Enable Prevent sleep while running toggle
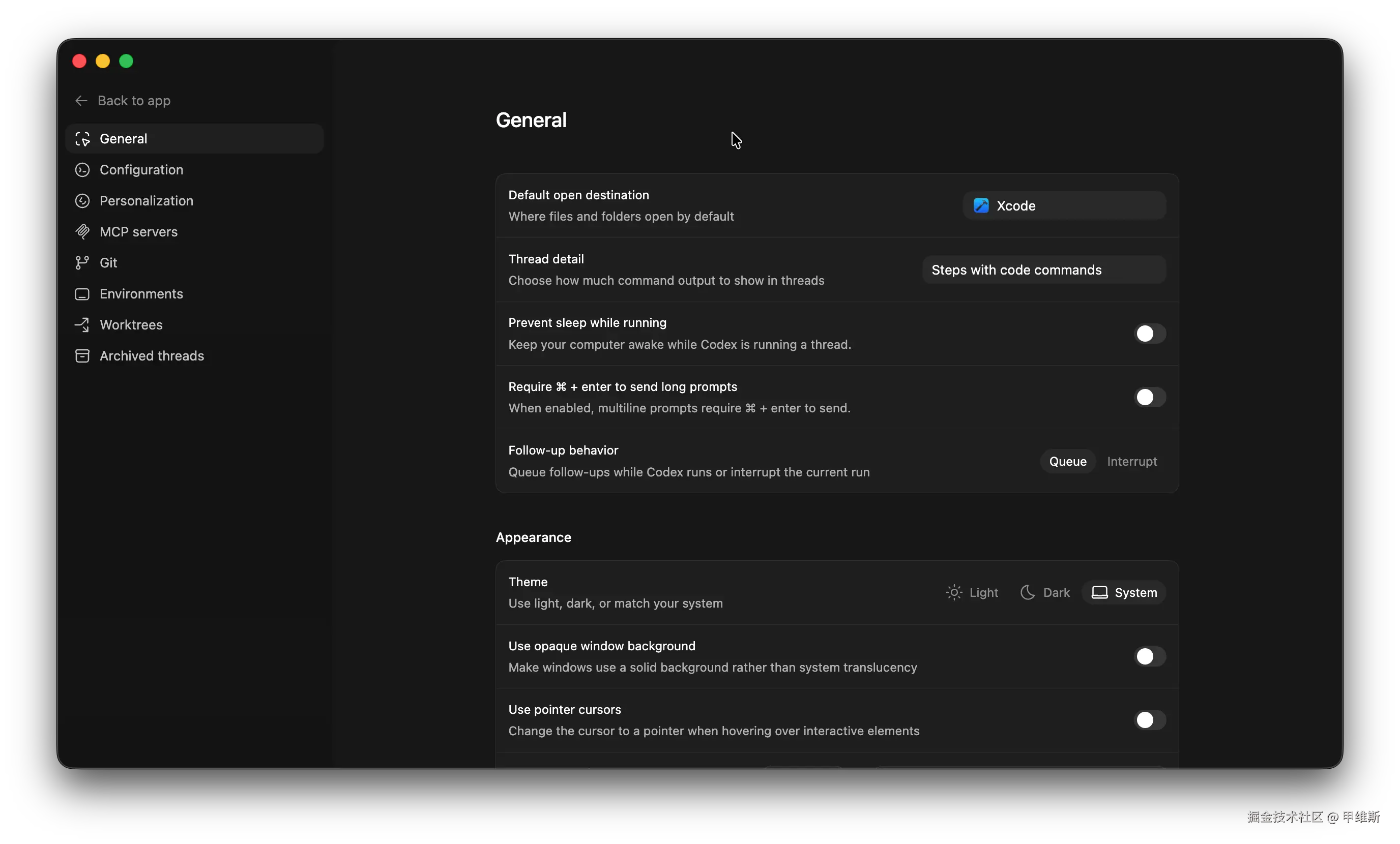The height and width of the screenshot is (844, 1400). point(1149,334)
